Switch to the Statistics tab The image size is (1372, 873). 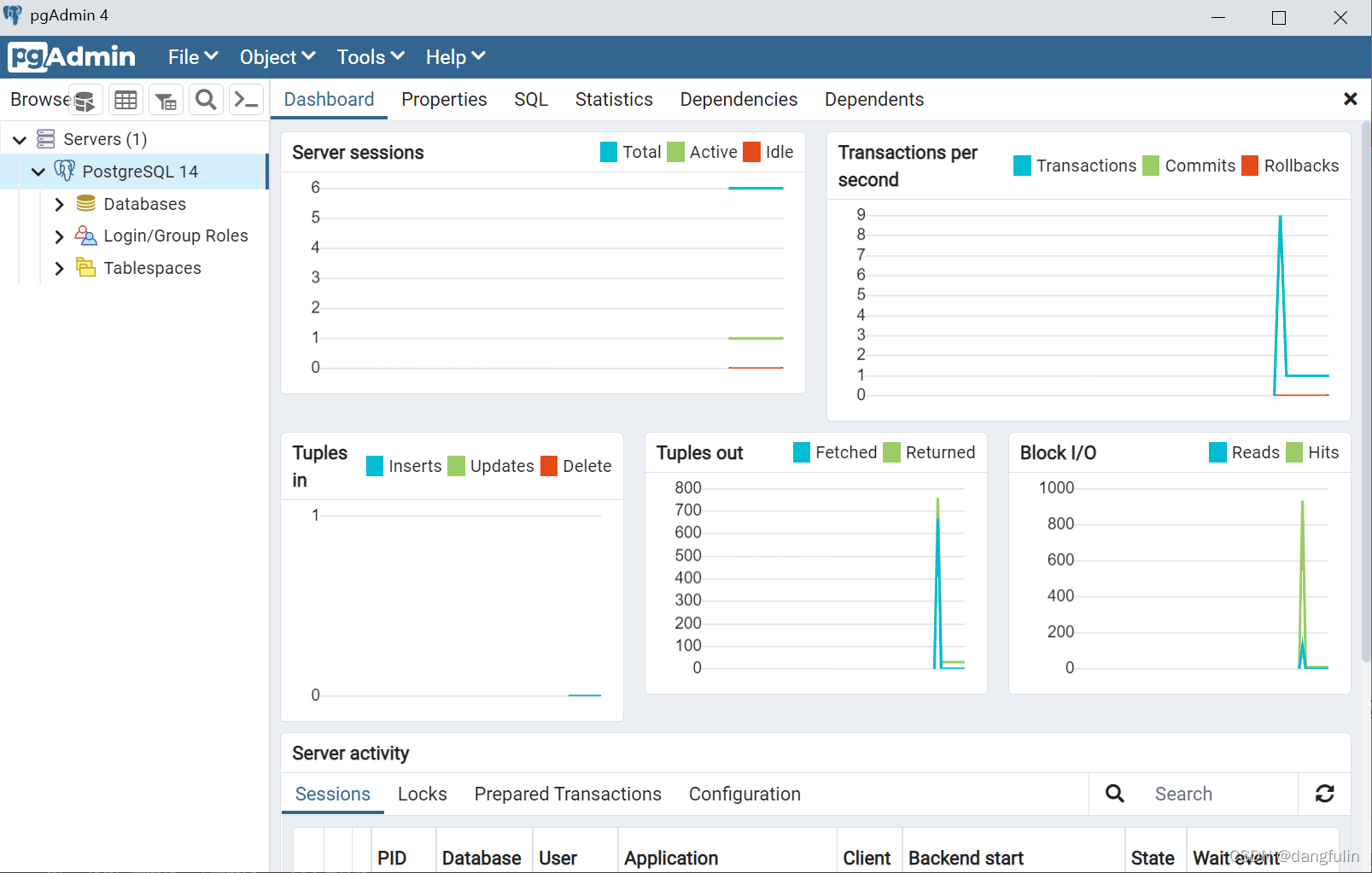[x=614, y=100]
